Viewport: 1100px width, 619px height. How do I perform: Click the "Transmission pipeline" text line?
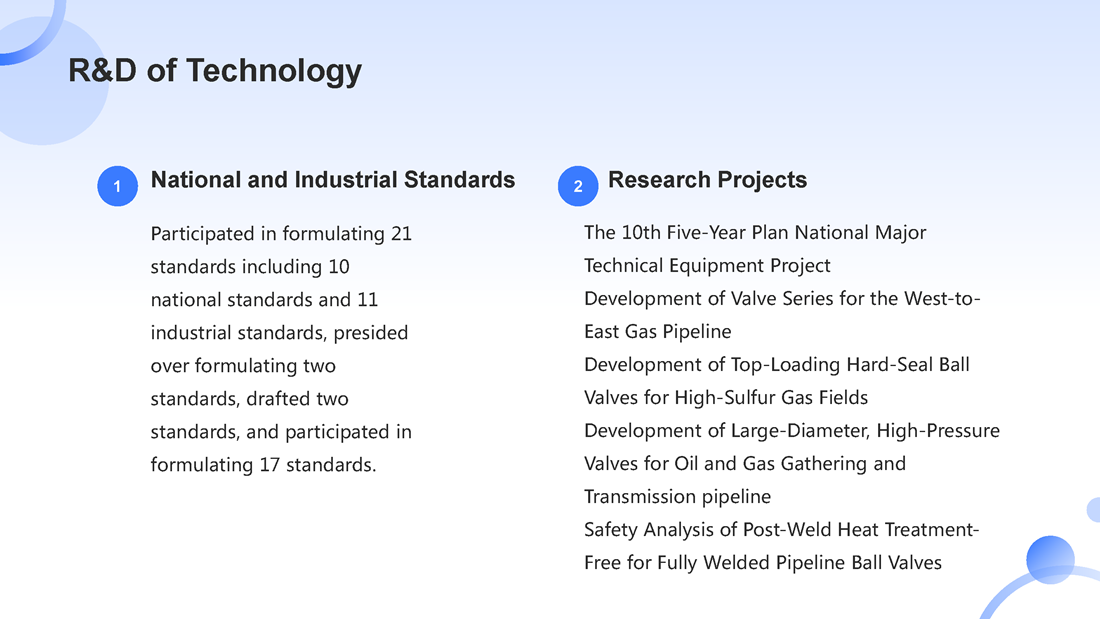tap(677, 497)
